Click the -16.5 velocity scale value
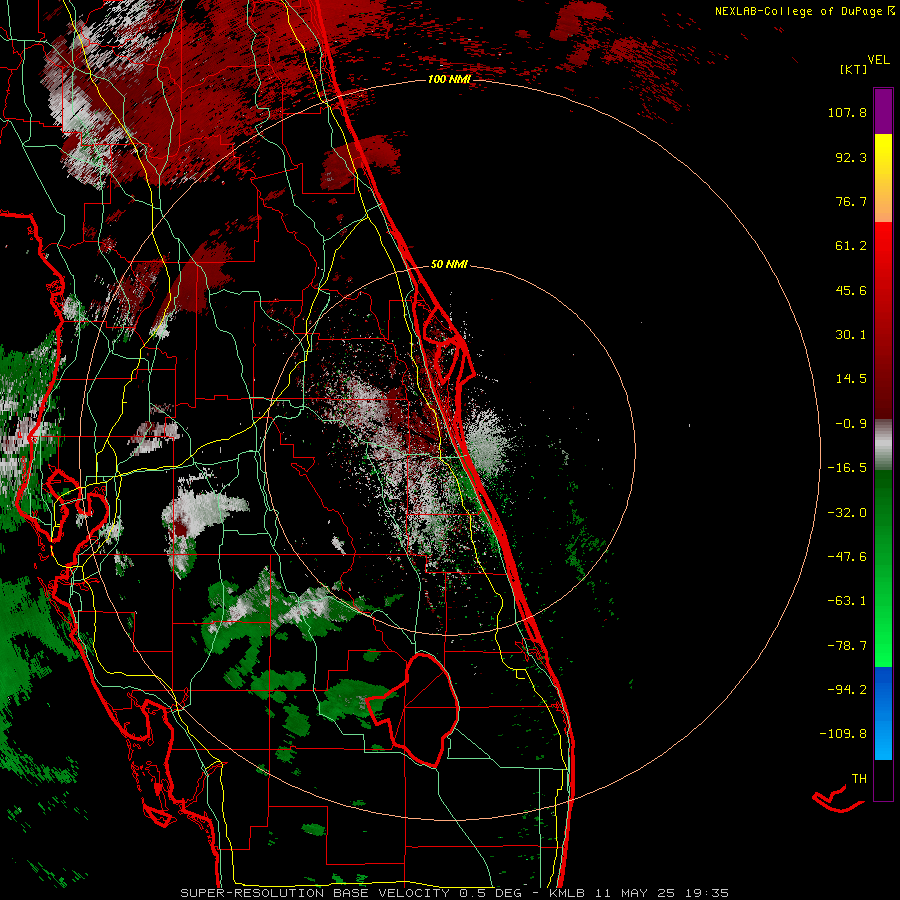Image resolution: width=900 pixels, height=900 pixels. [x=847, y=468]
